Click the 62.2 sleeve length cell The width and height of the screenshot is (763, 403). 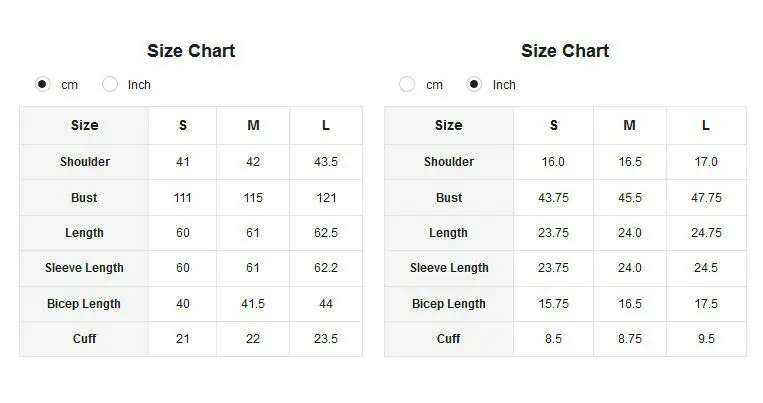pyautogui.click(x=326, y=268)
